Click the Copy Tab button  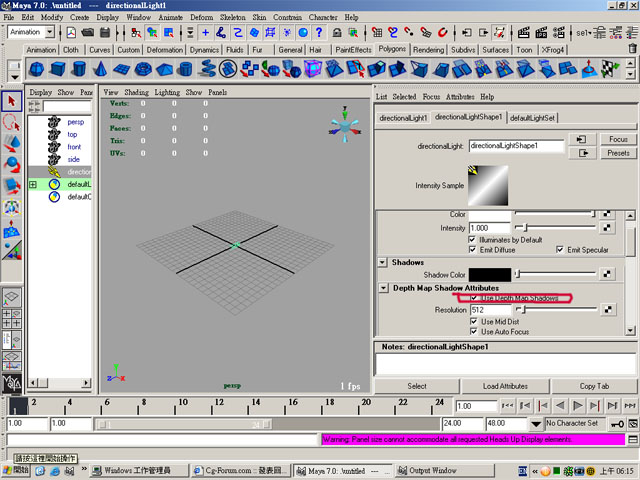594,386
